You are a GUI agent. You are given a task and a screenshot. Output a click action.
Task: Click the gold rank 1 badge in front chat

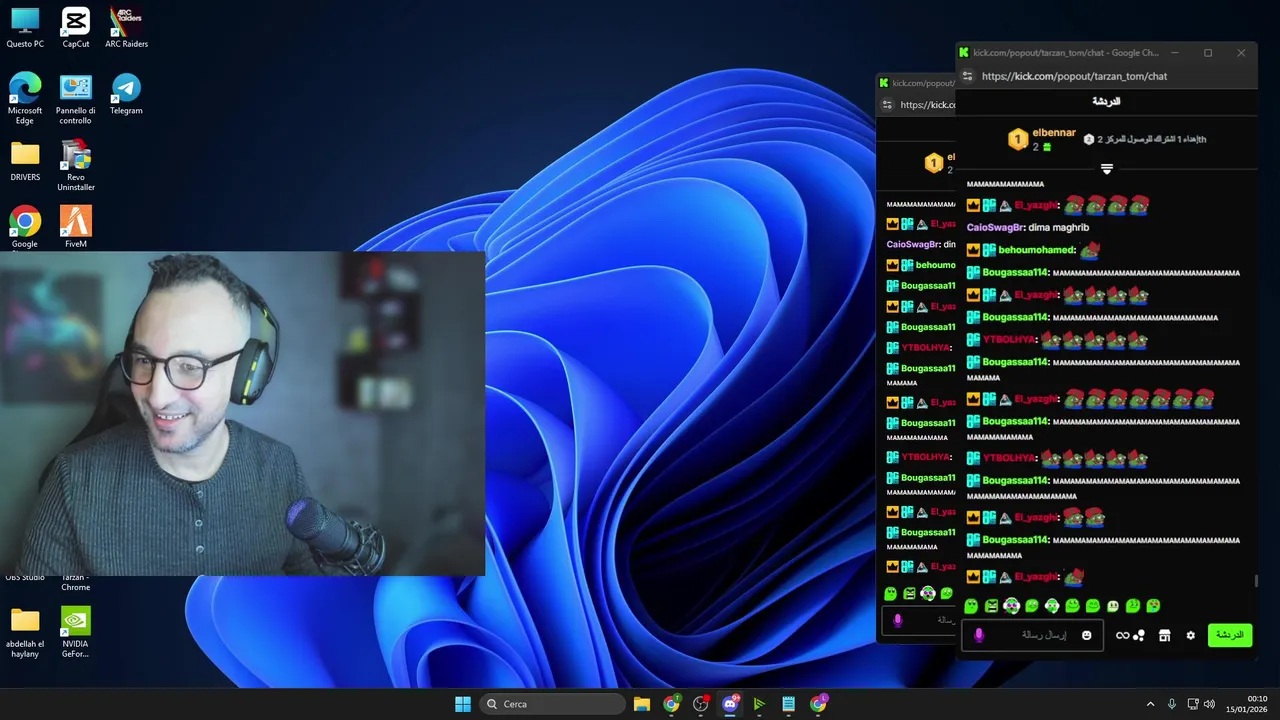[x=1017, y=140]
